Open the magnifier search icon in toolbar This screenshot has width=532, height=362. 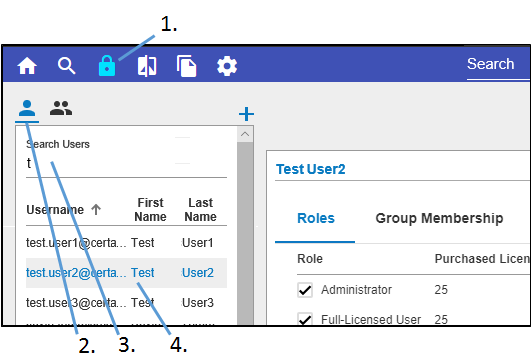tap(66, 65)
